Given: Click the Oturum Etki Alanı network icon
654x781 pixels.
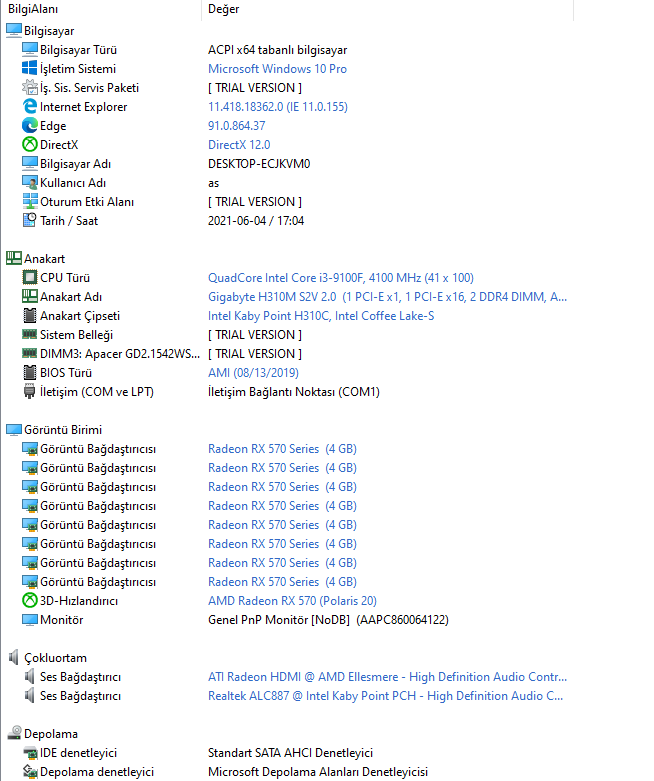Looking at the screenshot, I should tap(30, 201).
